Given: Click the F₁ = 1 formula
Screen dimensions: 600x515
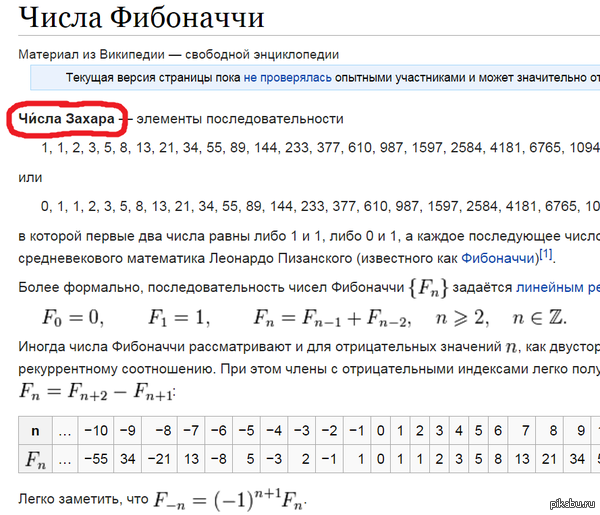Looking at the screenshot, I should tap(179, 318).
